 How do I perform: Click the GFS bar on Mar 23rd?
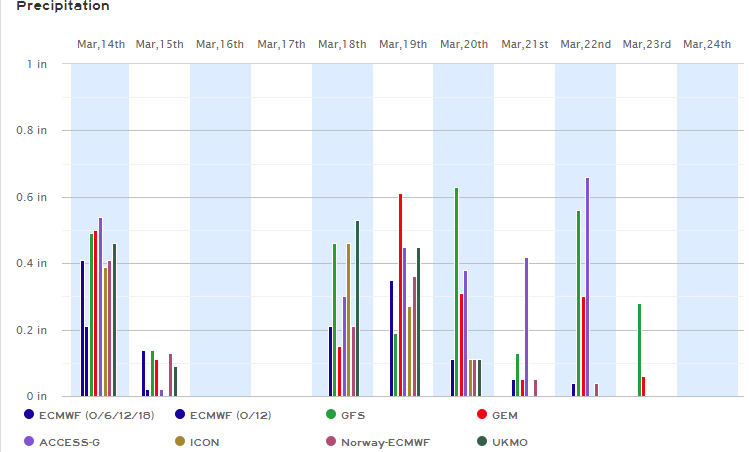tap(639, 350)
